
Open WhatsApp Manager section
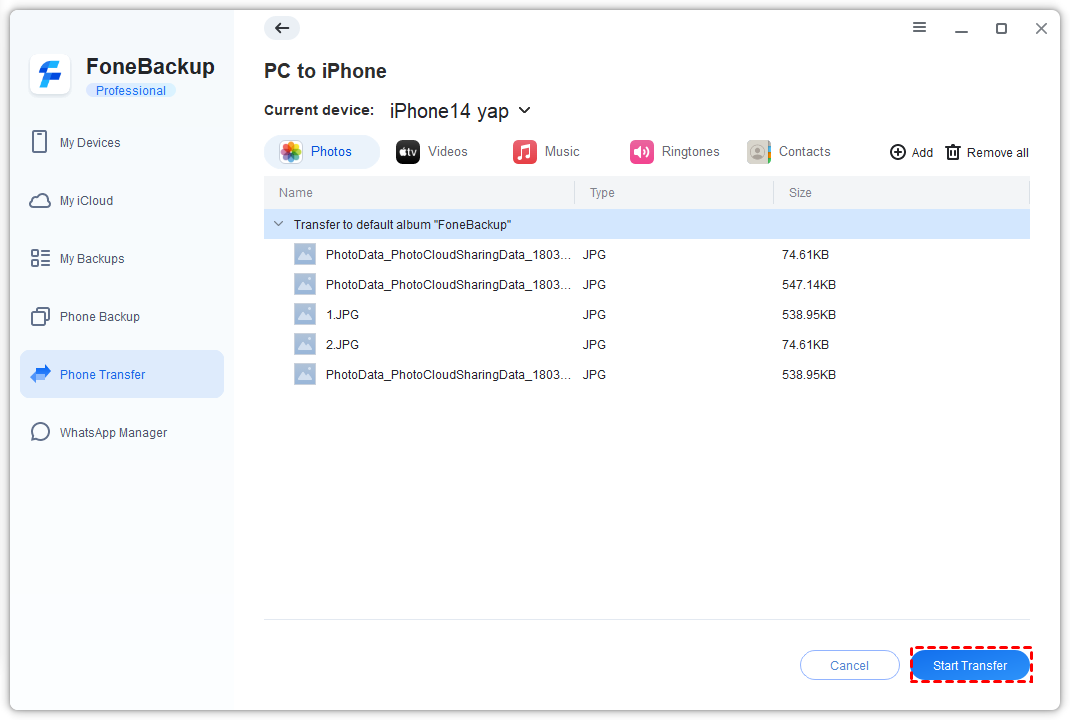(122, 432)
